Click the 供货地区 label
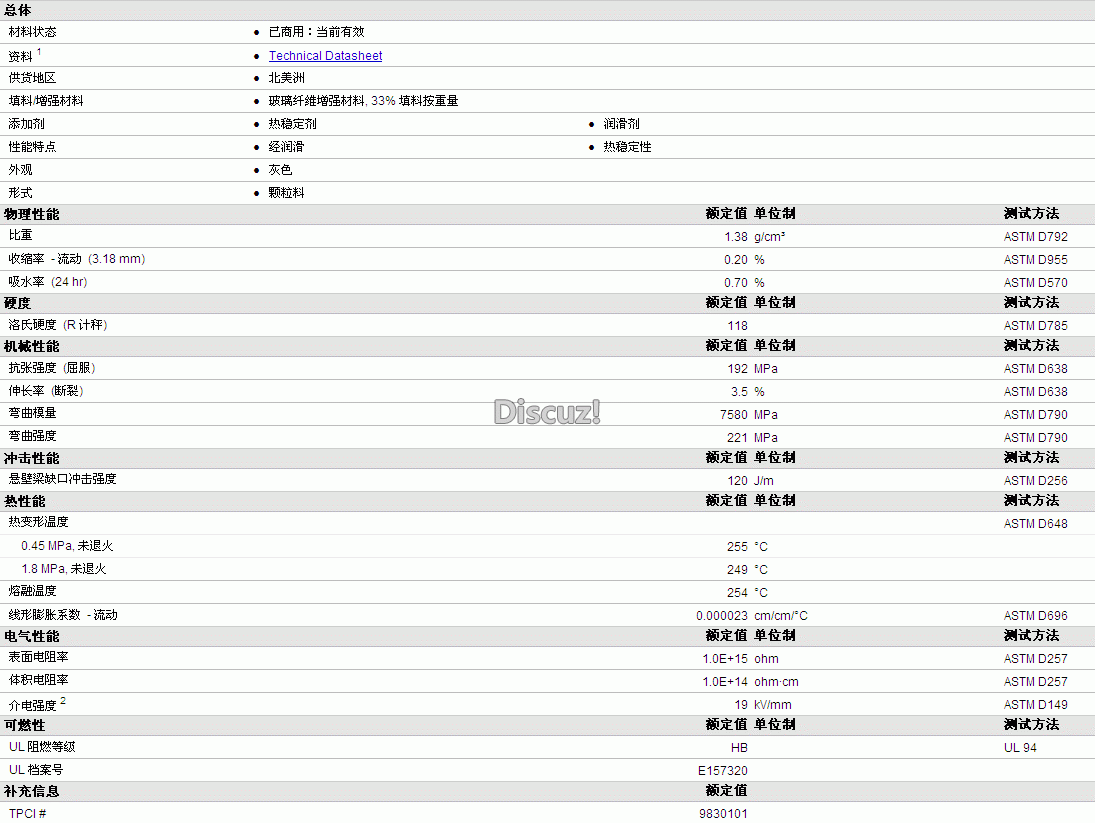 (32, 78)
